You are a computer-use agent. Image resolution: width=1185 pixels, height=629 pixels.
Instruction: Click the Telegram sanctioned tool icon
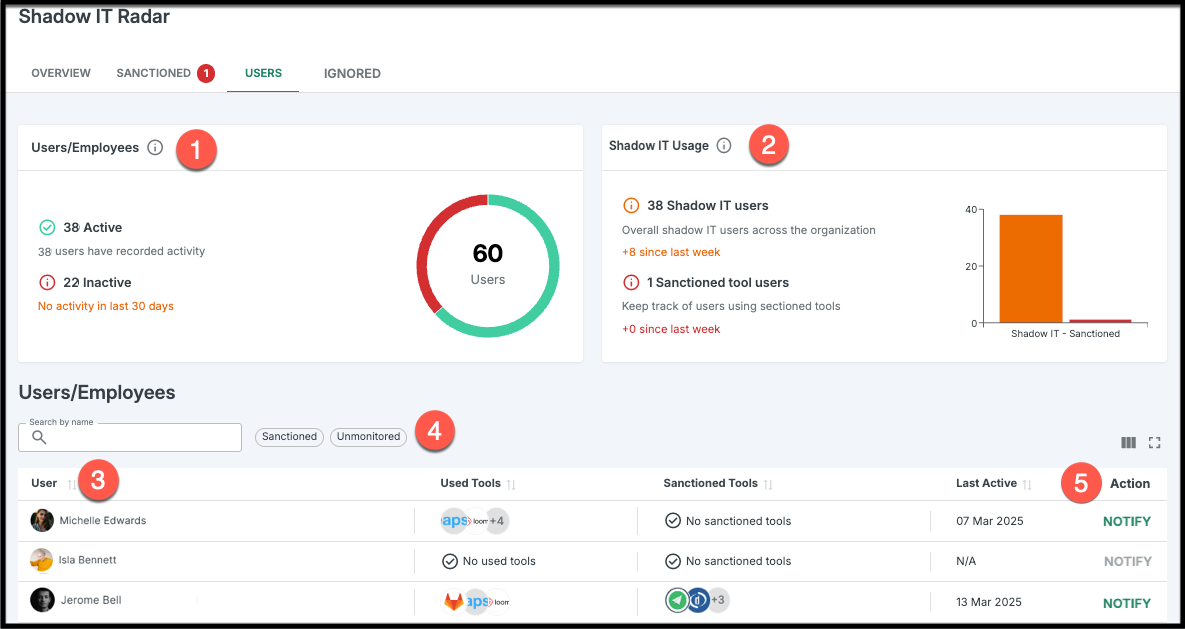click(678, 601)
